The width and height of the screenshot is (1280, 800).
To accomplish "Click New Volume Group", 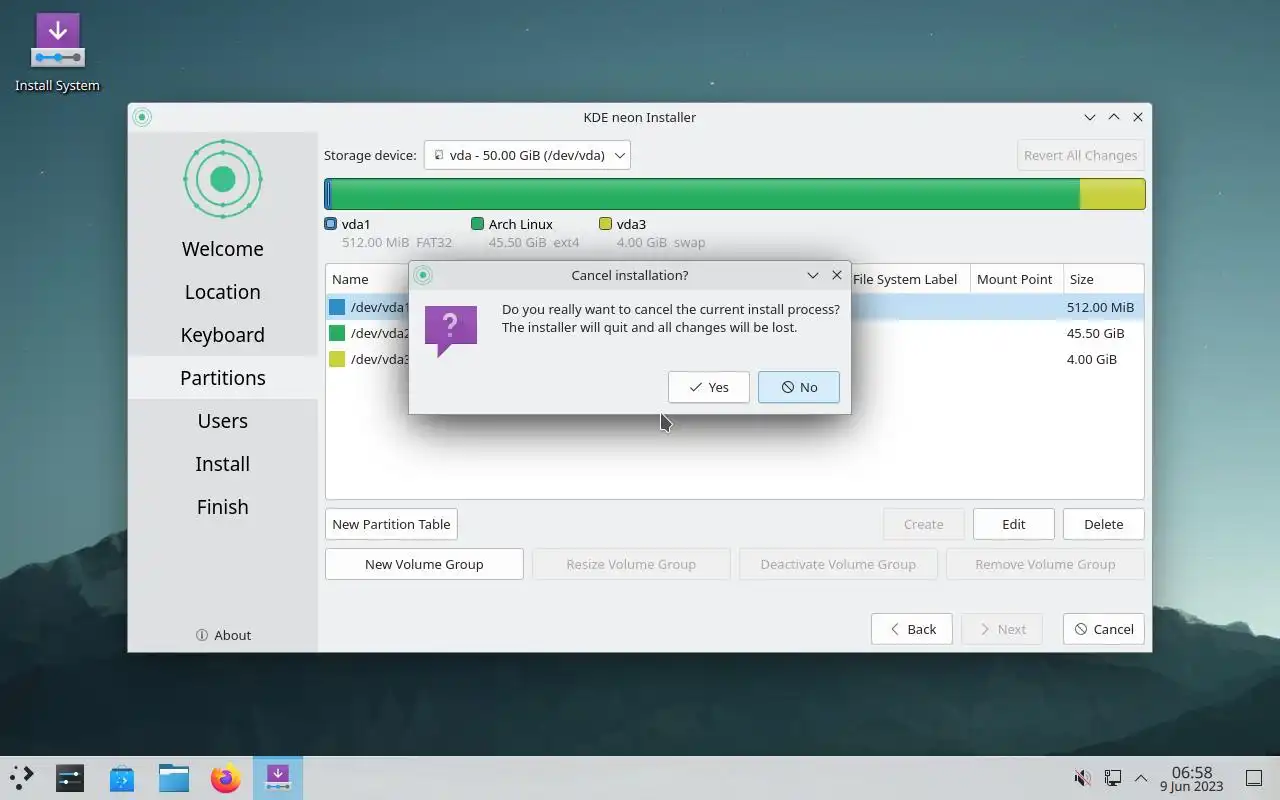I will click(x=424, y=564).
